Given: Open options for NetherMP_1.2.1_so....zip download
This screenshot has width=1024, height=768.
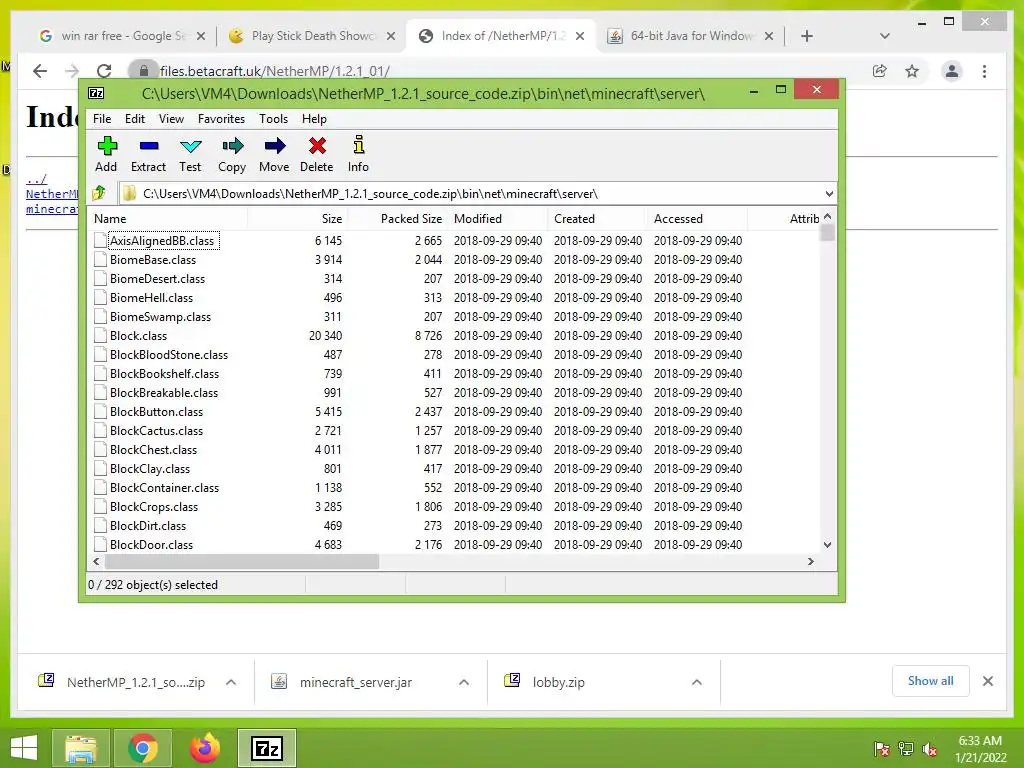Looking at the screenshot, I should pos(231,682).
